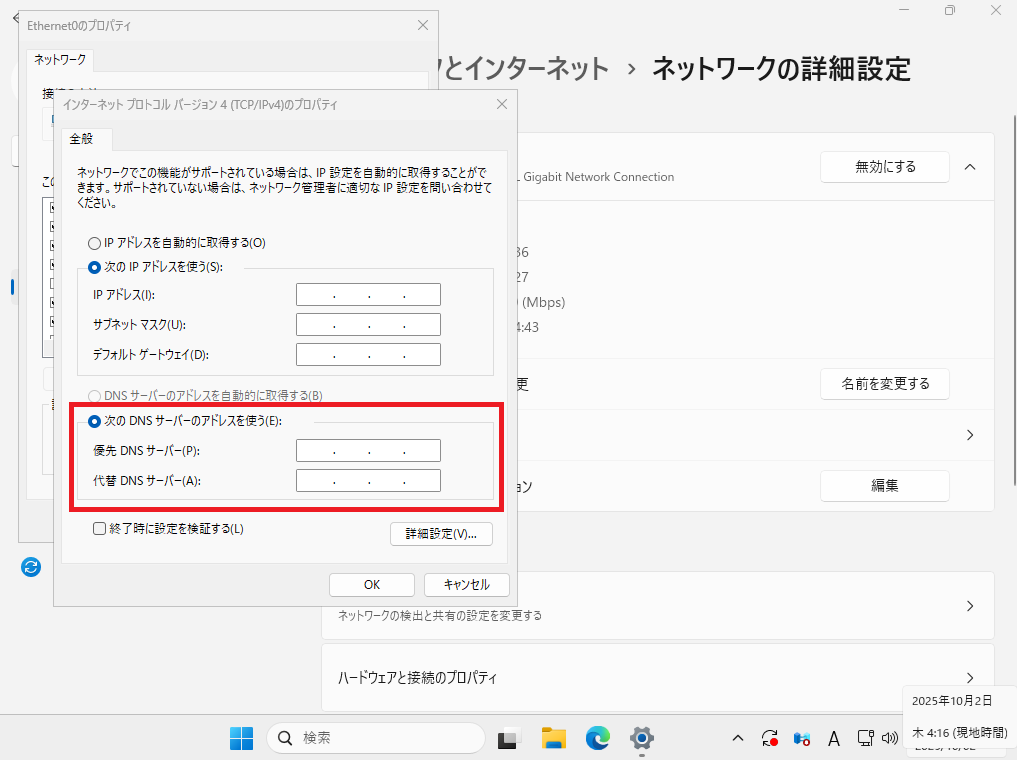Open File Explorer from the taskbar

click(554, 739)
